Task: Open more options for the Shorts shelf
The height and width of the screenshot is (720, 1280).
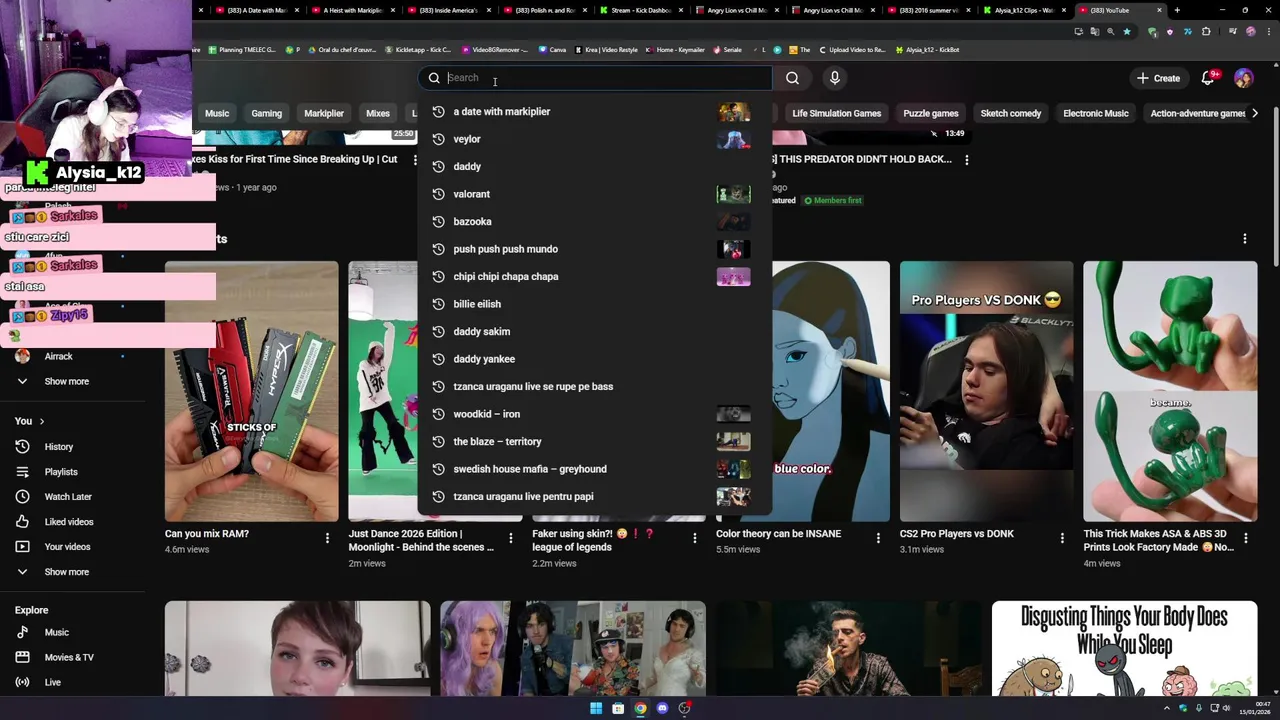Action: [x=1245, y=239]
